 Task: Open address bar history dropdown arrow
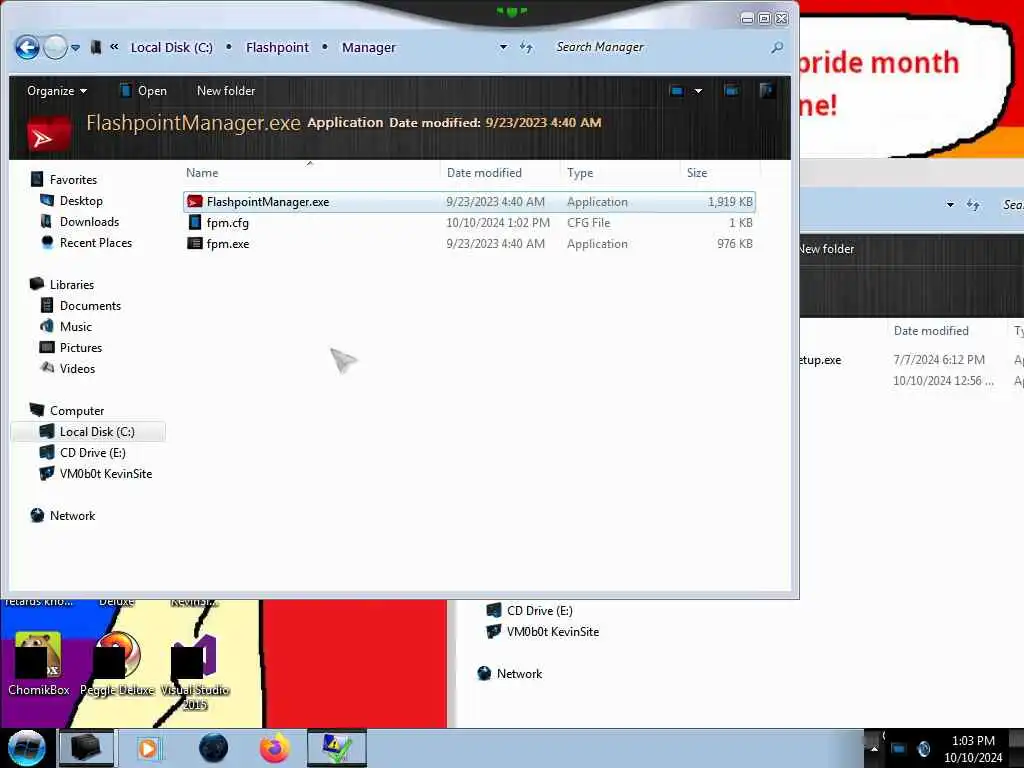(503, 47)
